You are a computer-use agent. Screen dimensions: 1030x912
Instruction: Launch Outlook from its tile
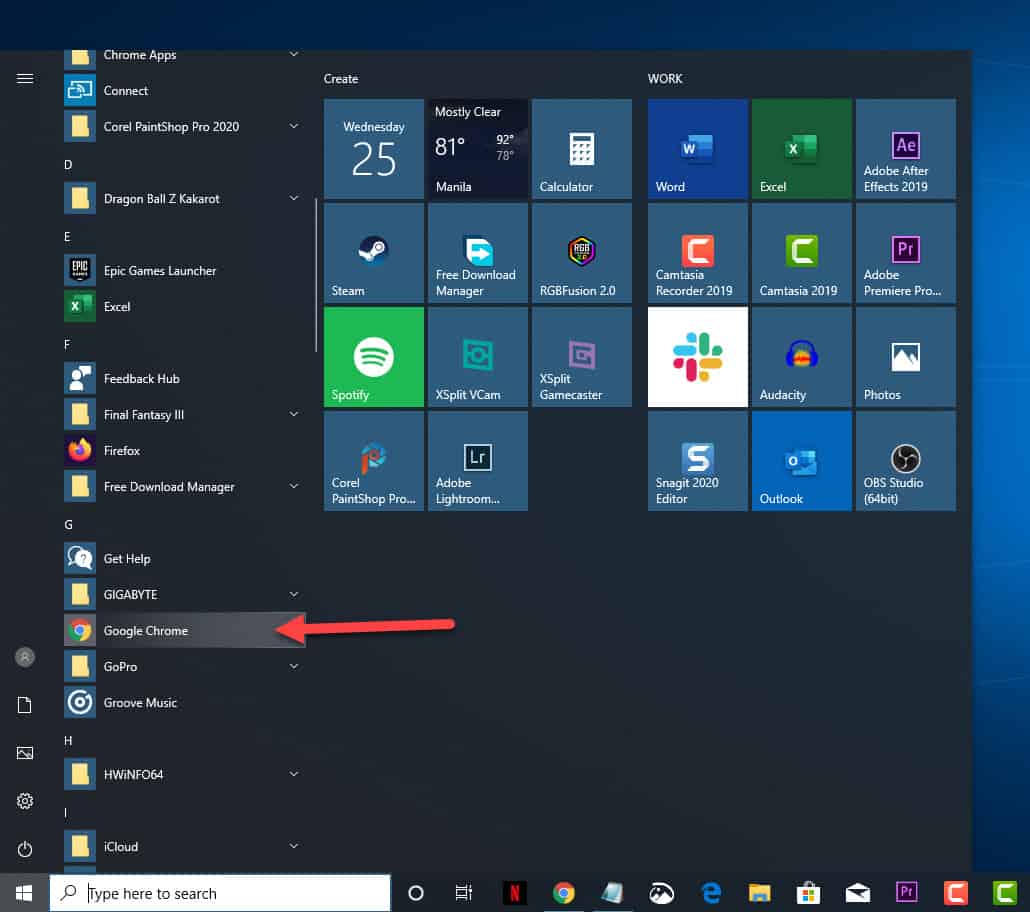801,461
